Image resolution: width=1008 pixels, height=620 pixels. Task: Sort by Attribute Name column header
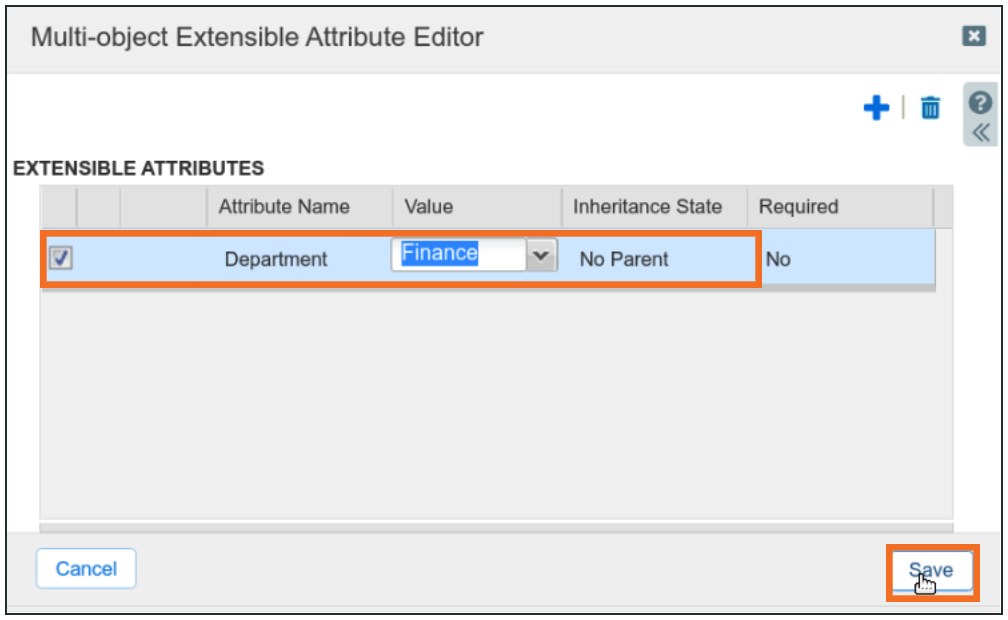284,207
